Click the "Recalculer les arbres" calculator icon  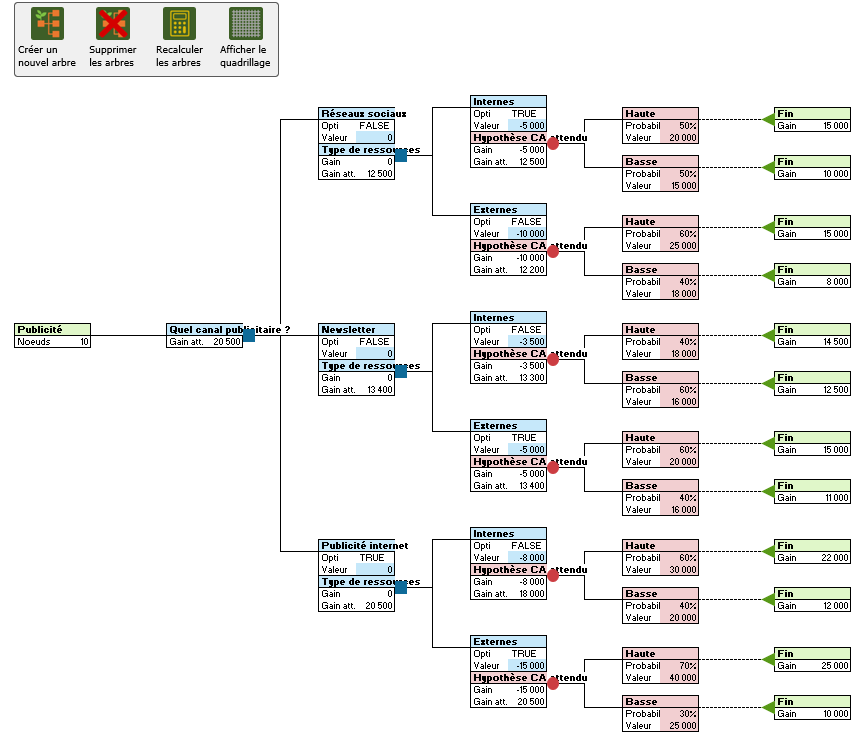click(x=178, y=22)
